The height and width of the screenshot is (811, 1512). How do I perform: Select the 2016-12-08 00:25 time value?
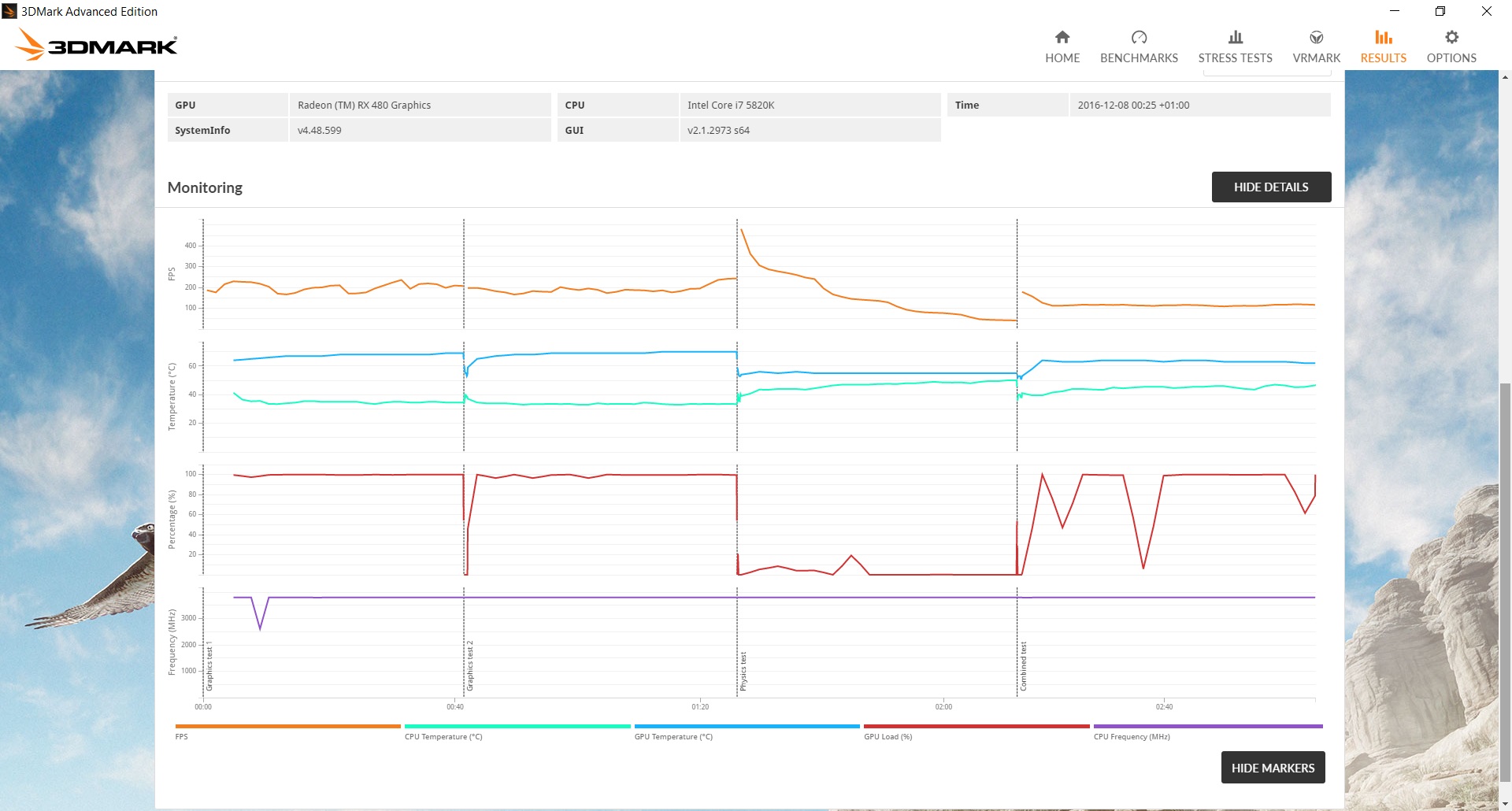(x=1133, y=105)
